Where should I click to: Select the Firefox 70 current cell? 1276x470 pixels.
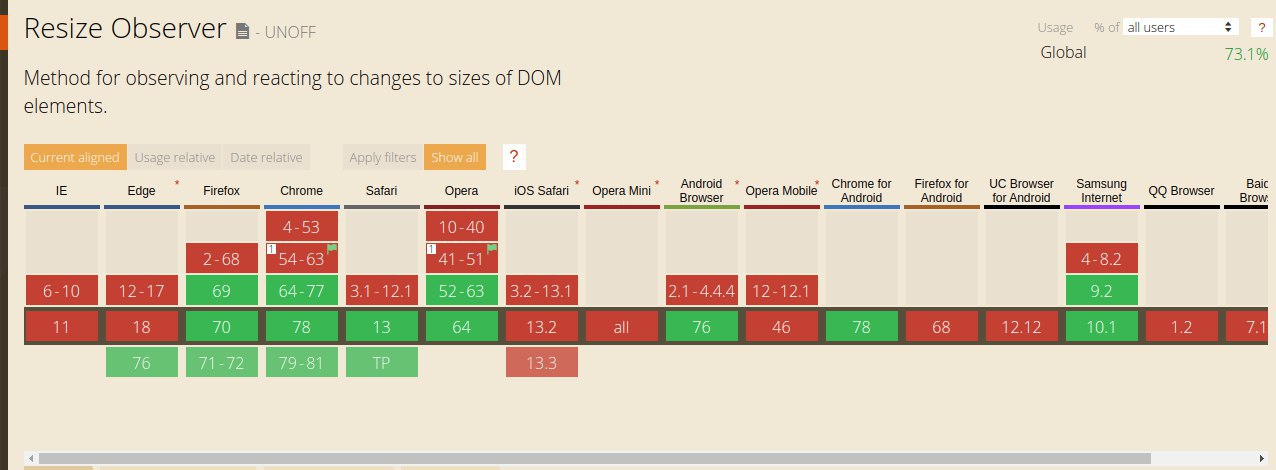(222, 326)
